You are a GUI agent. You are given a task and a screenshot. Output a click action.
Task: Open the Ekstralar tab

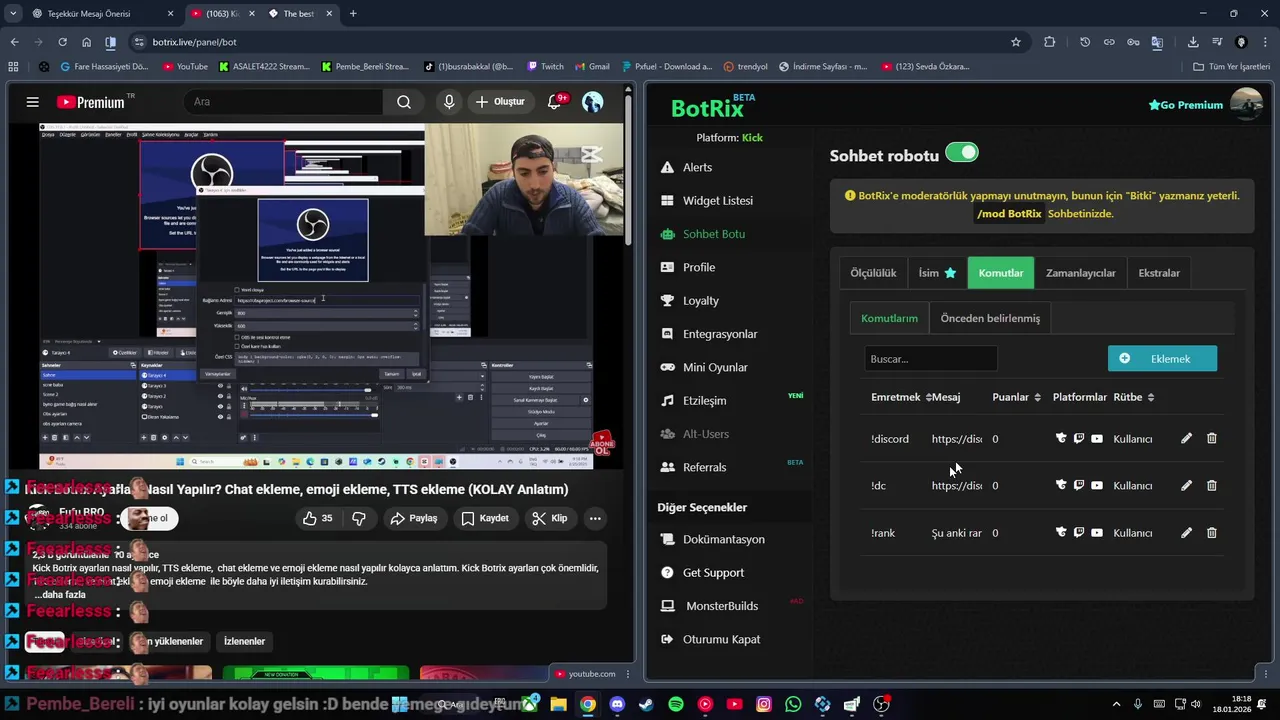pos(1159,273)
